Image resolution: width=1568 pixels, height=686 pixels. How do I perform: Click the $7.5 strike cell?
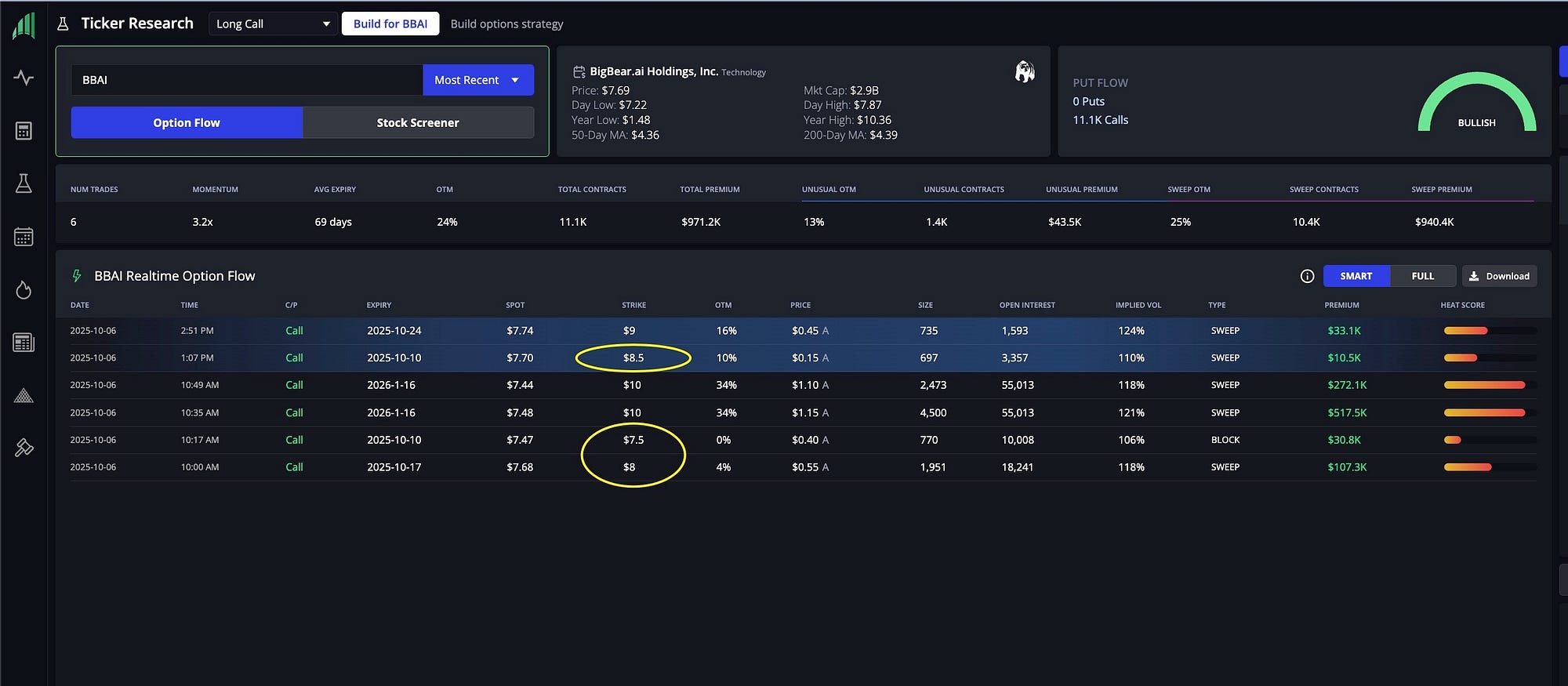(633, 440)
